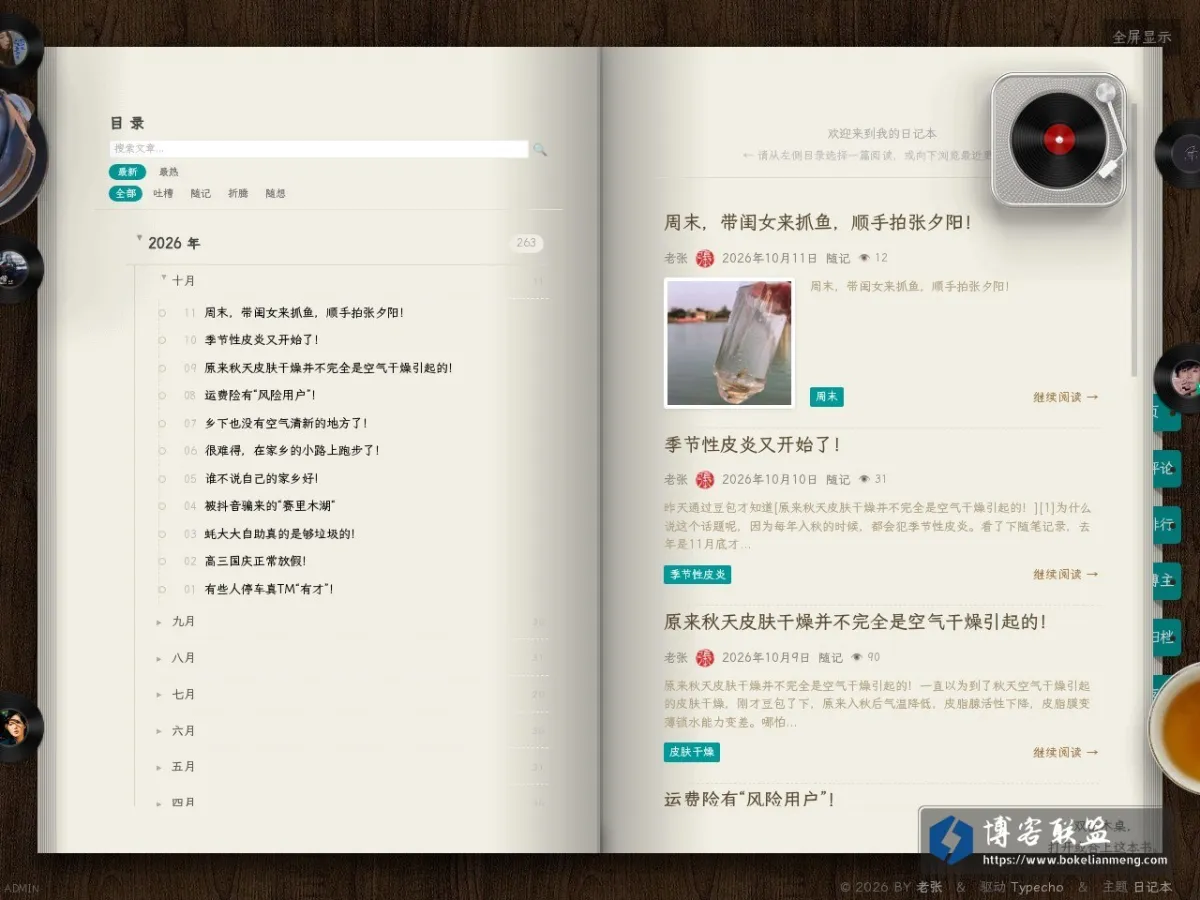
Task: Open post title 周末，带闺女来抓鱼，顺手拍张夕阳！
Action: coord(818,222)
